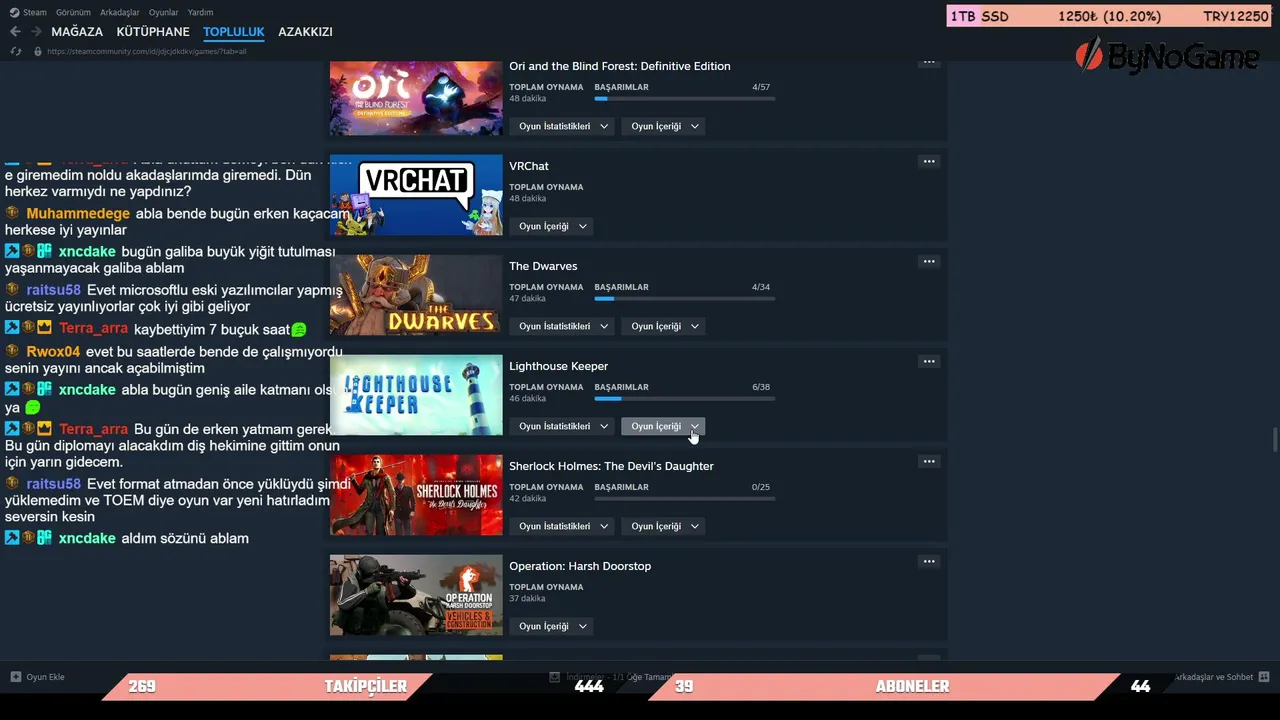Viewport: 1280px width, 720px height.
Task: Click the 46 dakika playtime for Lighthouse Keeper
Action: pos(527,398)
